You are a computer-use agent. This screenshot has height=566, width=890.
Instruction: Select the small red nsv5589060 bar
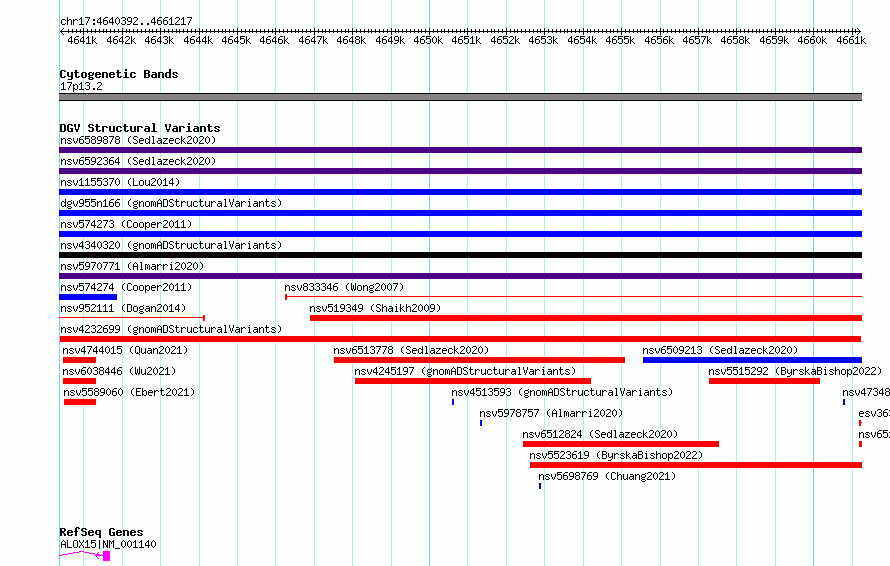pos(80,402)
